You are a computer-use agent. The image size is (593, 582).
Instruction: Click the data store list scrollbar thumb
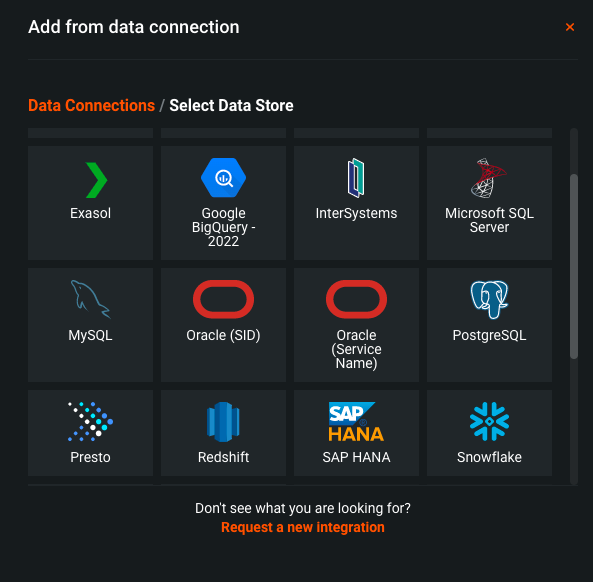click(574, 266)
